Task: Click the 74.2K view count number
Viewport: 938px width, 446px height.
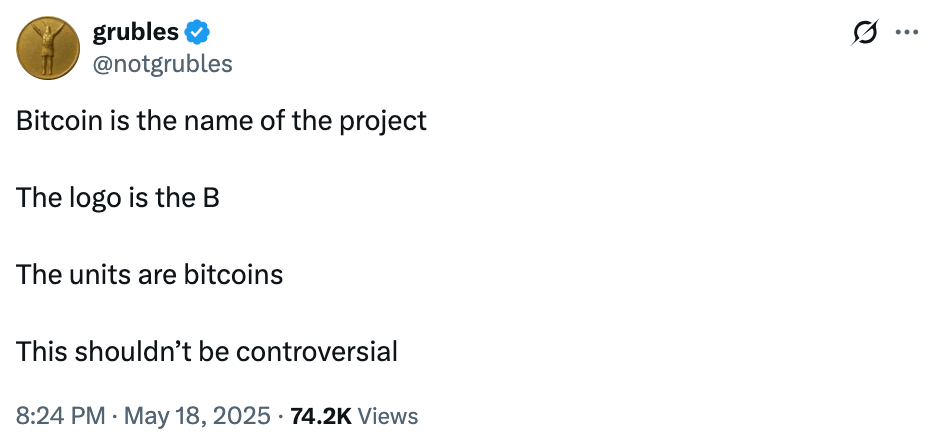Action: click(320, 416)
